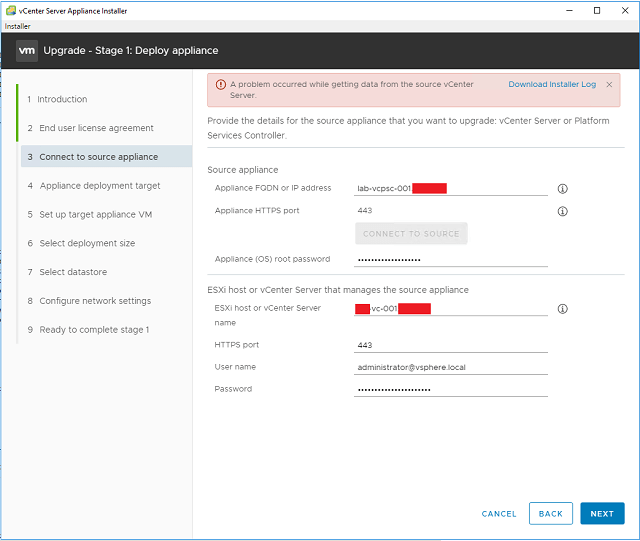This screenshot has height=541, width=640.
Task: Click the vCenter installer app icon in title bar
Action: point(11,11)
